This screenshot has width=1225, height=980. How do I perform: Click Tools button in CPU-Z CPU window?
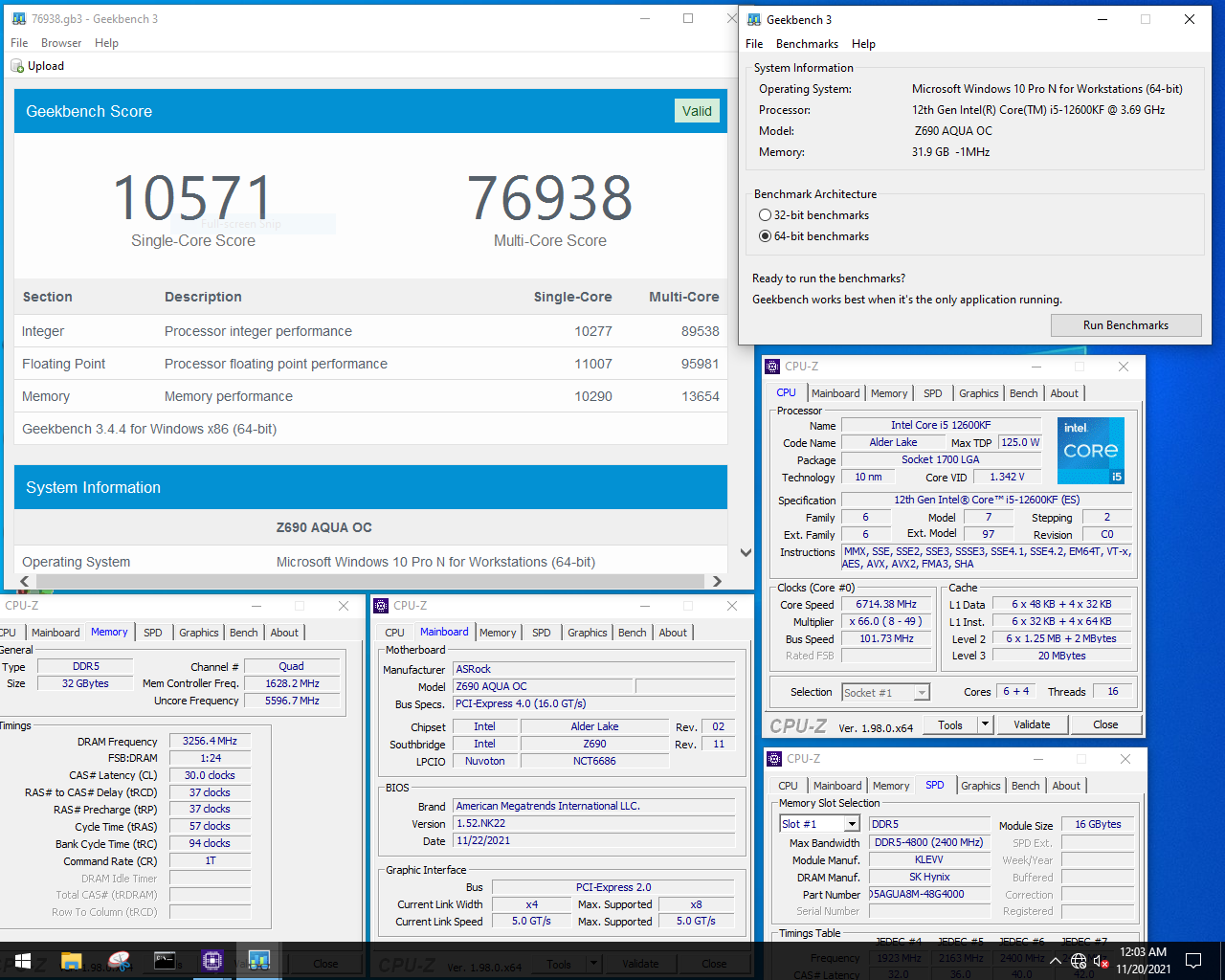tap(950, 724)
